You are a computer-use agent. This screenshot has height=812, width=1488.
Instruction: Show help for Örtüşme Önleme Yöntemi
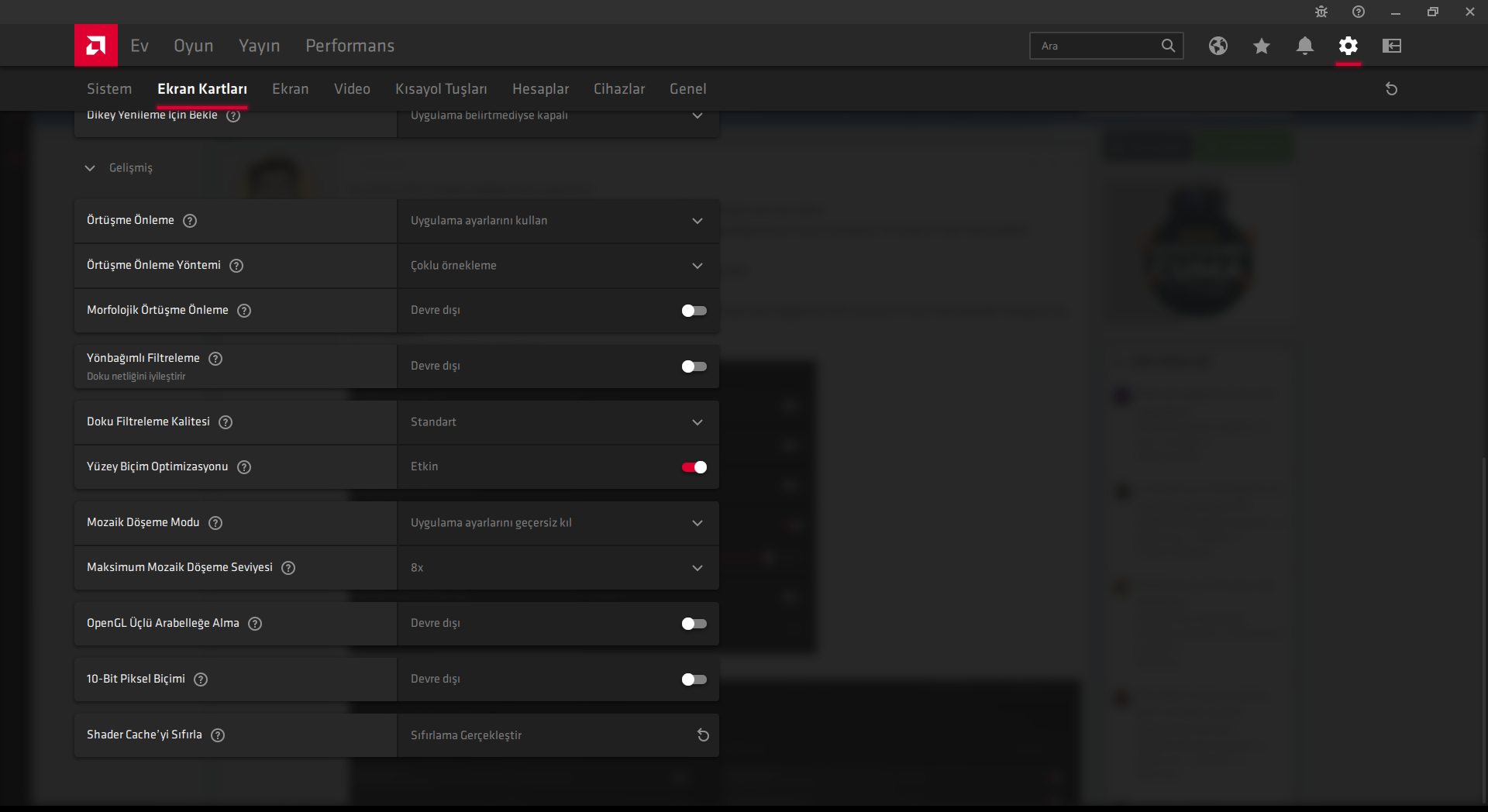coord(236,266)
